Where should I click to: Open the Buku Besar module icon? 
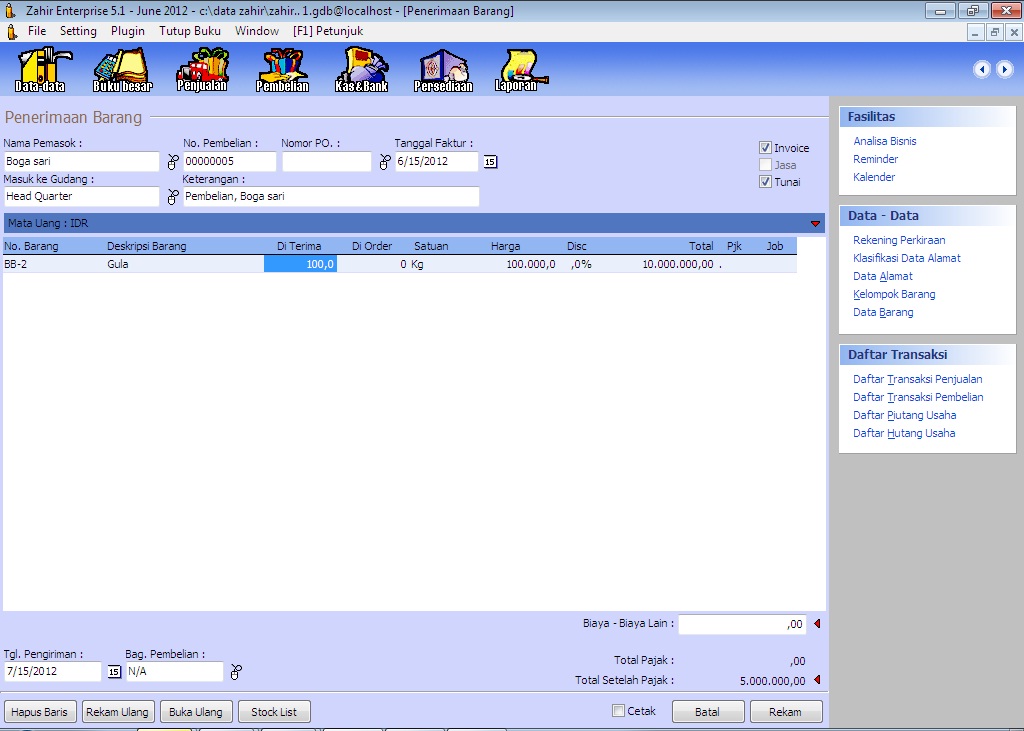click(x=122, y=69)
